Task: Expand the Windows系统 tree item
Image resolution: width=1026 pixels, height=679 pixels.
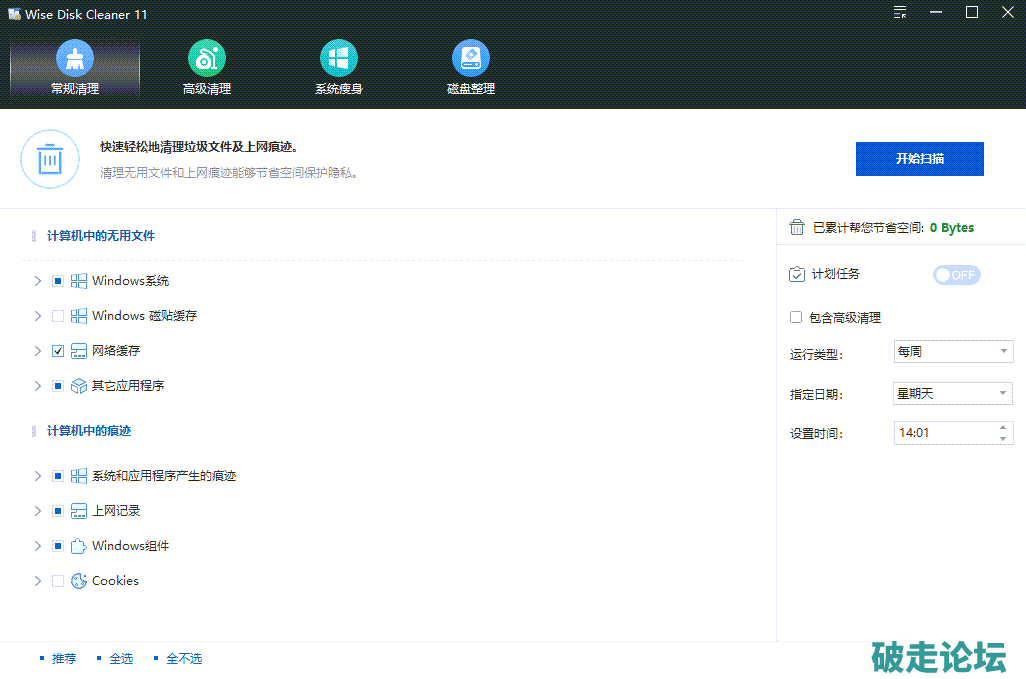Action: coord(38,281)
